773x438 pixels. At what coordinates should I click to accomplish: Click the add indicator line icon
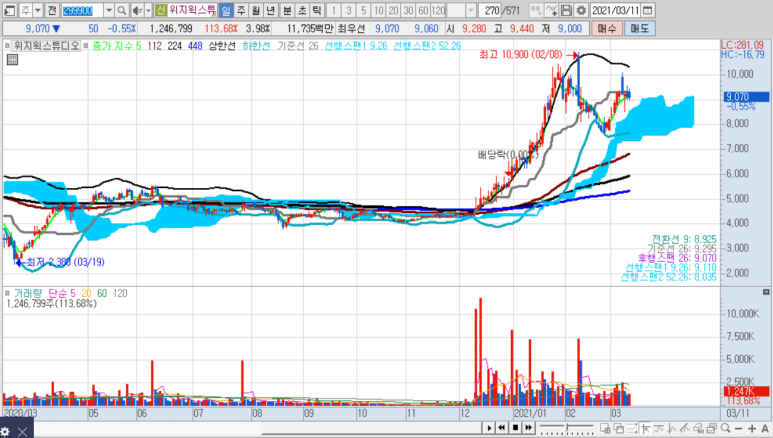(552, 10)
